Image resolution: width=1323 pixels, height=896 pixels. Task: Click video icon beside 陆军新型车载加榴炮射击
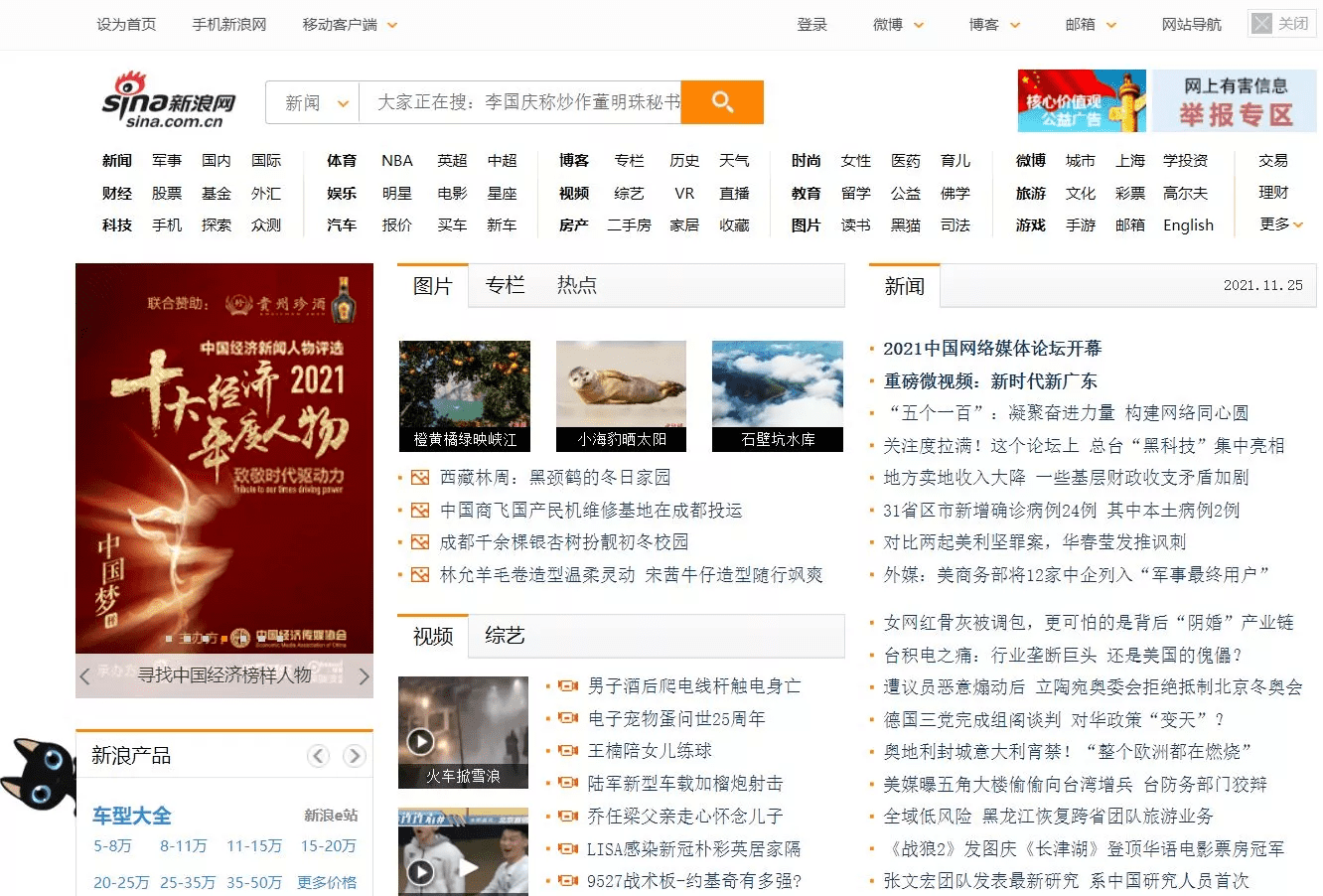(568, 784)
